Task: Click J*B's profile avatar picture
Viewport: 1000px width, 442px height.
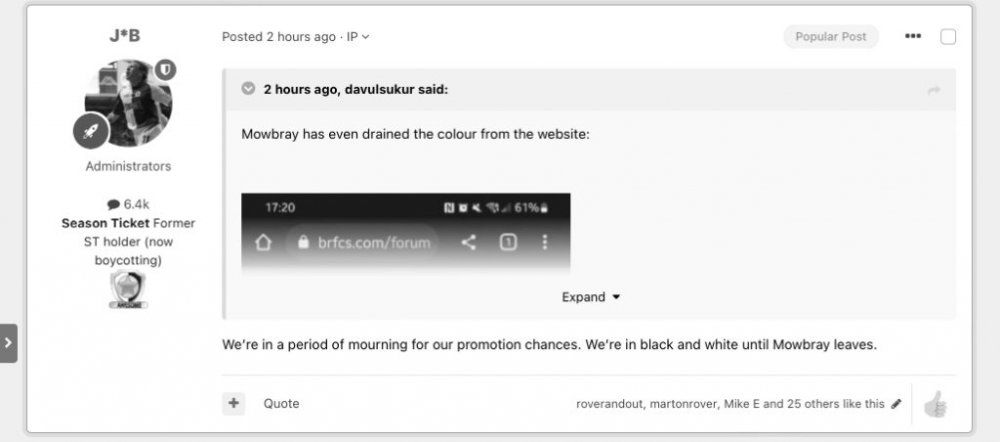Action: pos(130,103)
